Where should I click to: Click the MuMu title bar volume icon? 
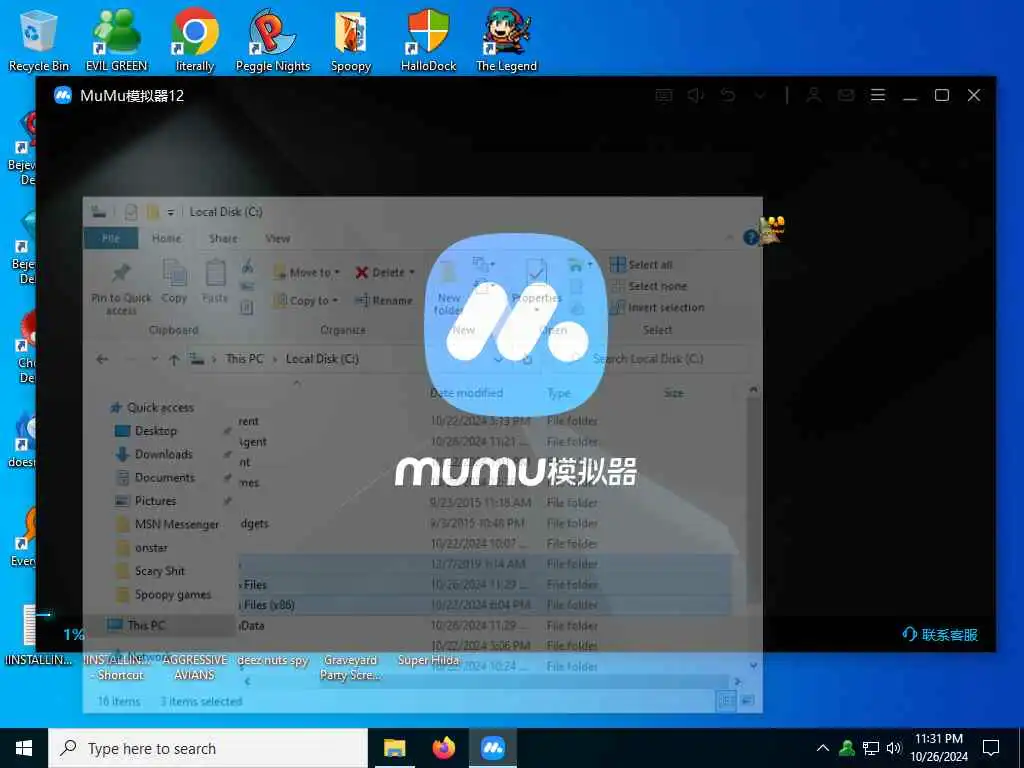[x=696, y=95]
